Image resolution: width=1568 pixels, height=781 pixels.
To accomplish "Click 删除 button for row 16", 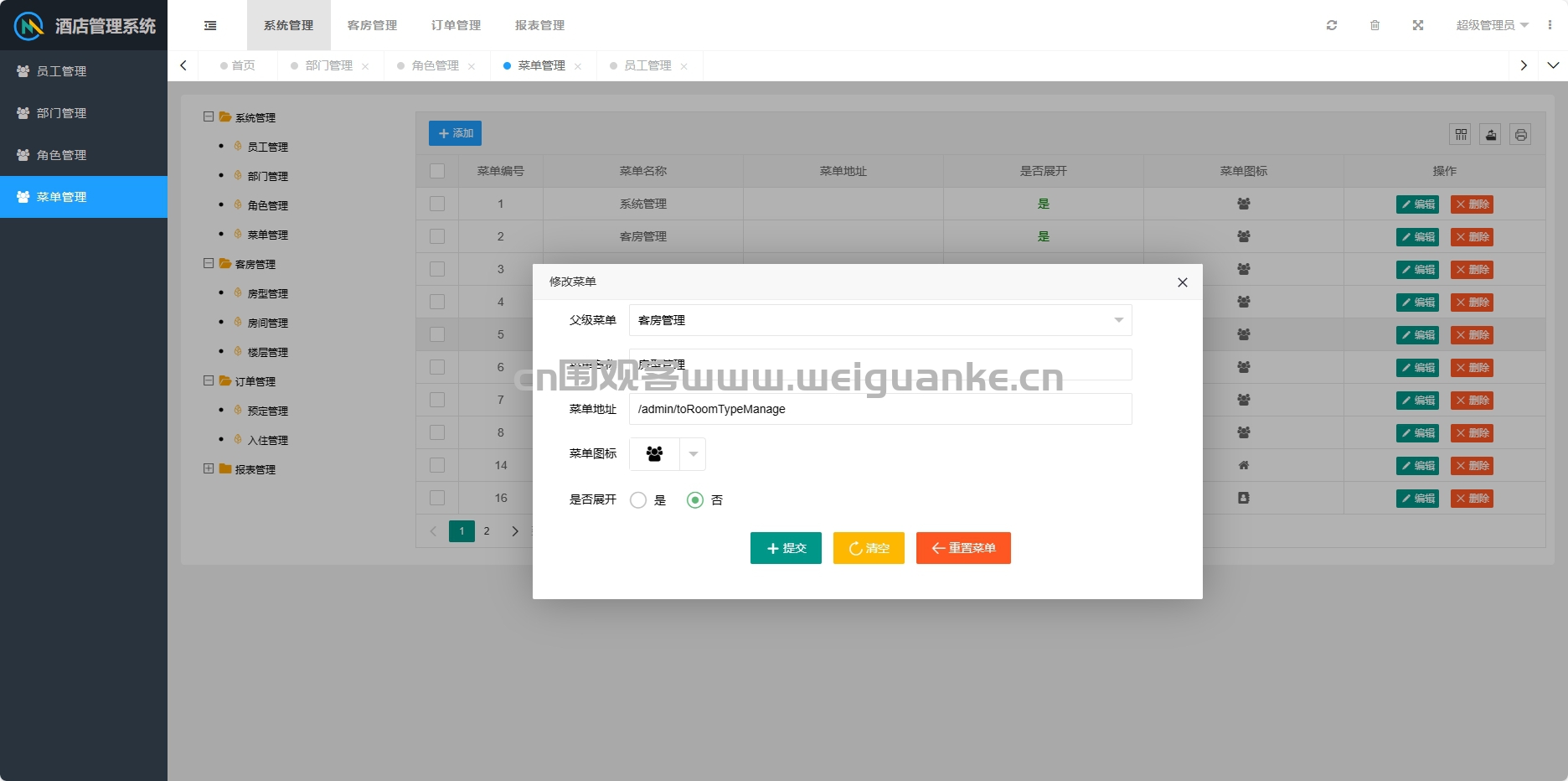I will 1472,499.
